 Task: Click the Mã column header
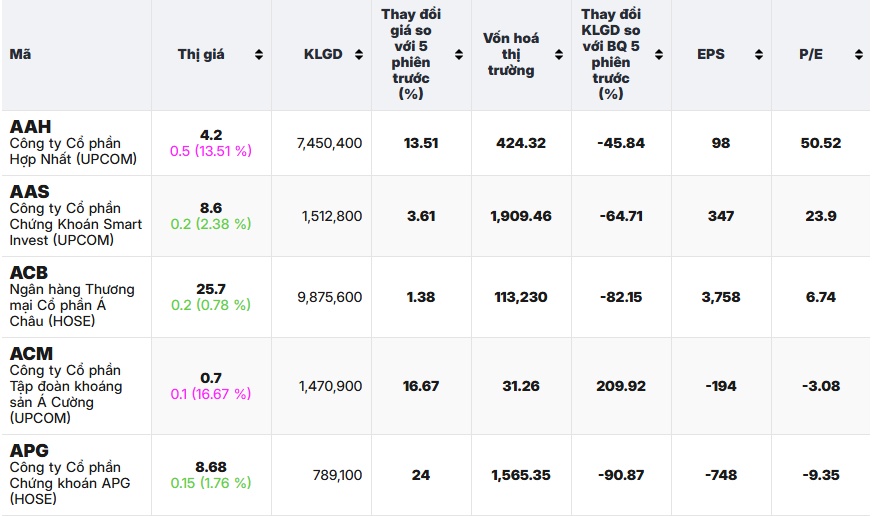click(20, 54)
